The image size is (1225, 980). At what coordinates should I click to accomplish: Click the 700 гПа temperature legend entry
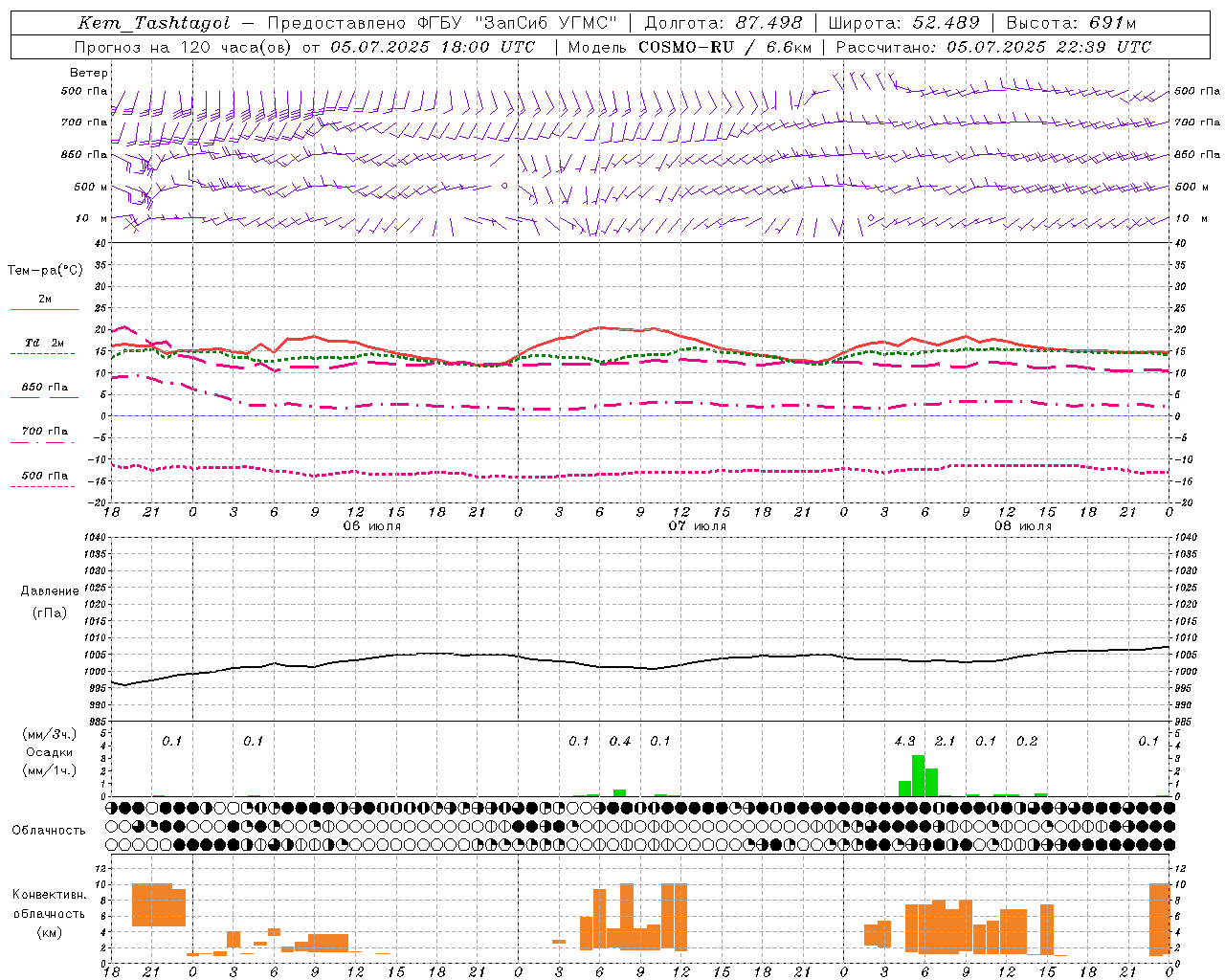pos(45,432)
